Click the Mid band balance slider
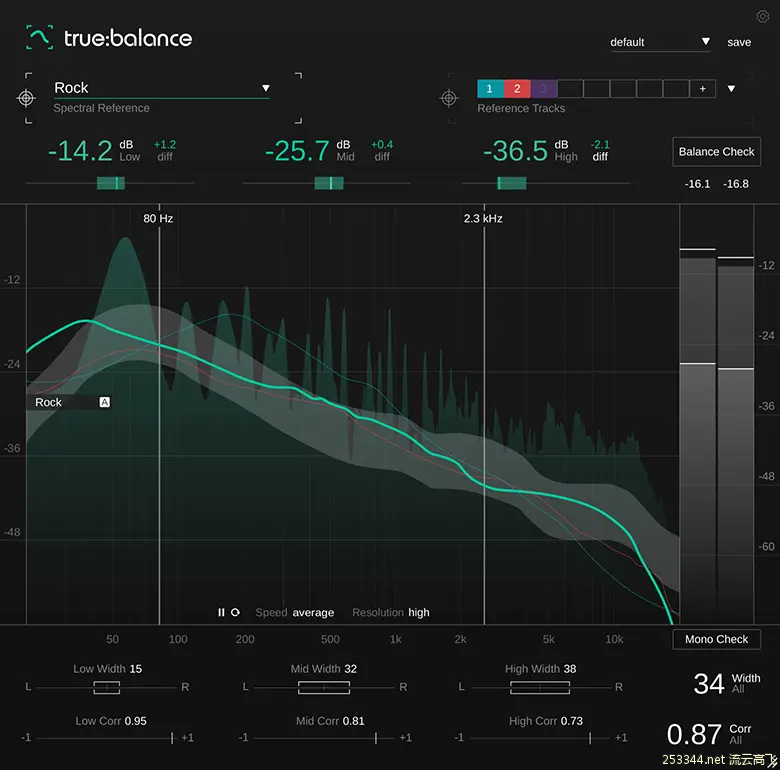Image resolution: width=780 pixels, height=770 pixels. coord(327,183)
